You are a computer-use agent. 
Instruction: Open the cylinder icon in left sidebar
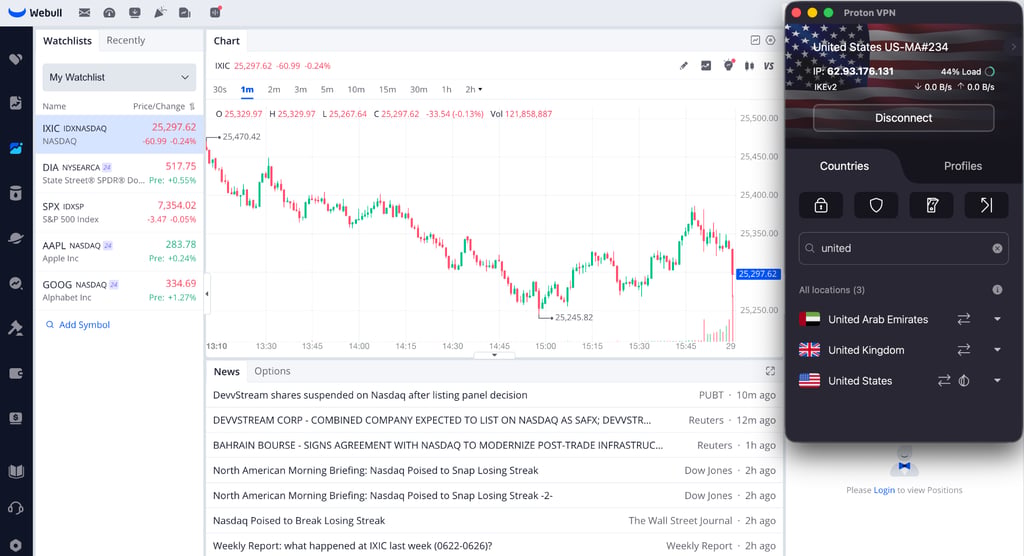point(16,193)
